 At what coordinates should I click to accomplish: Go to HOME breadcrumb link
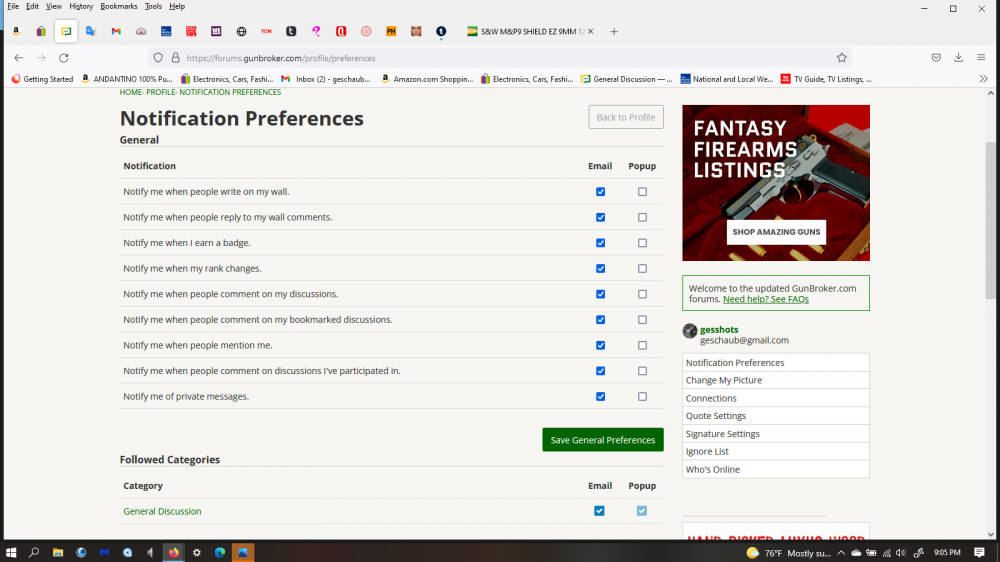pyautogui.click(x=131, y=92)
